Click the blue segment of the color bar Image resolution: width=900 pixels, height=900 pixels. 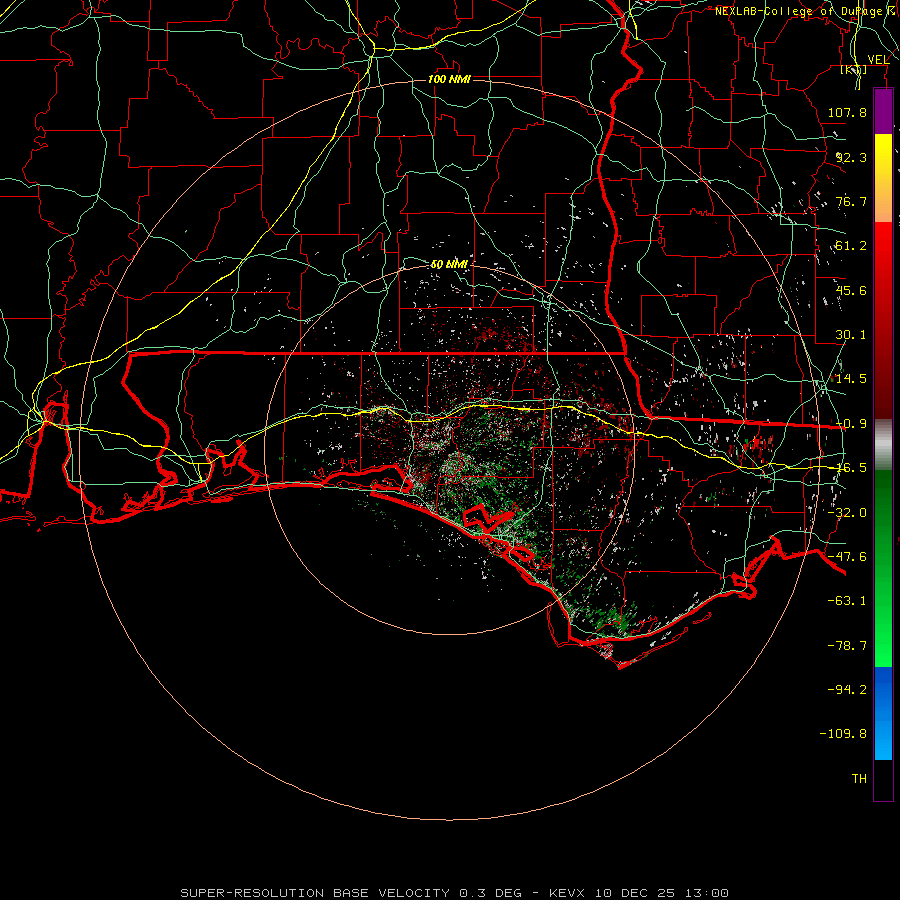(x=883, y=713)
